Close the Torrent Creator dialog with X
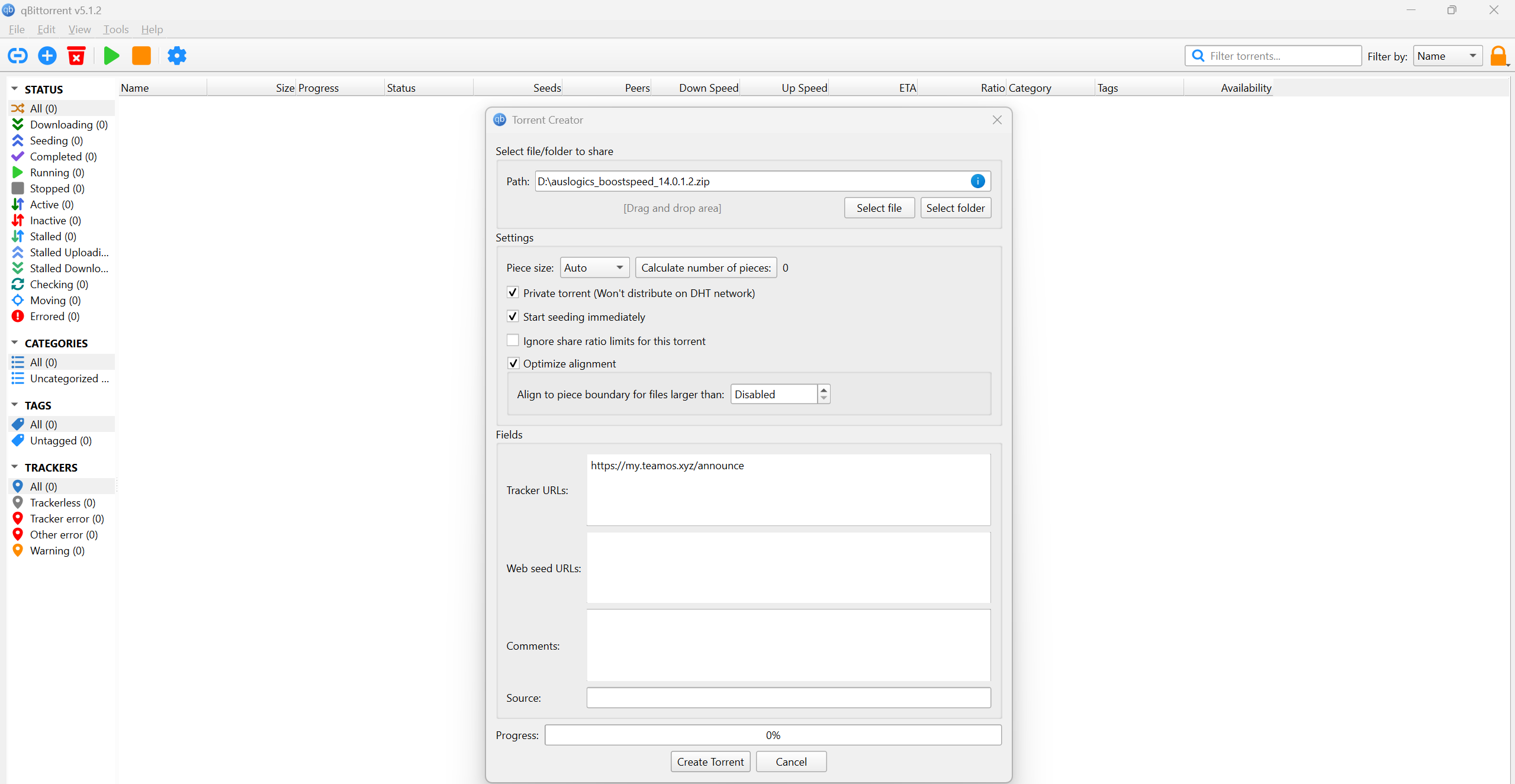 (997, 120)
